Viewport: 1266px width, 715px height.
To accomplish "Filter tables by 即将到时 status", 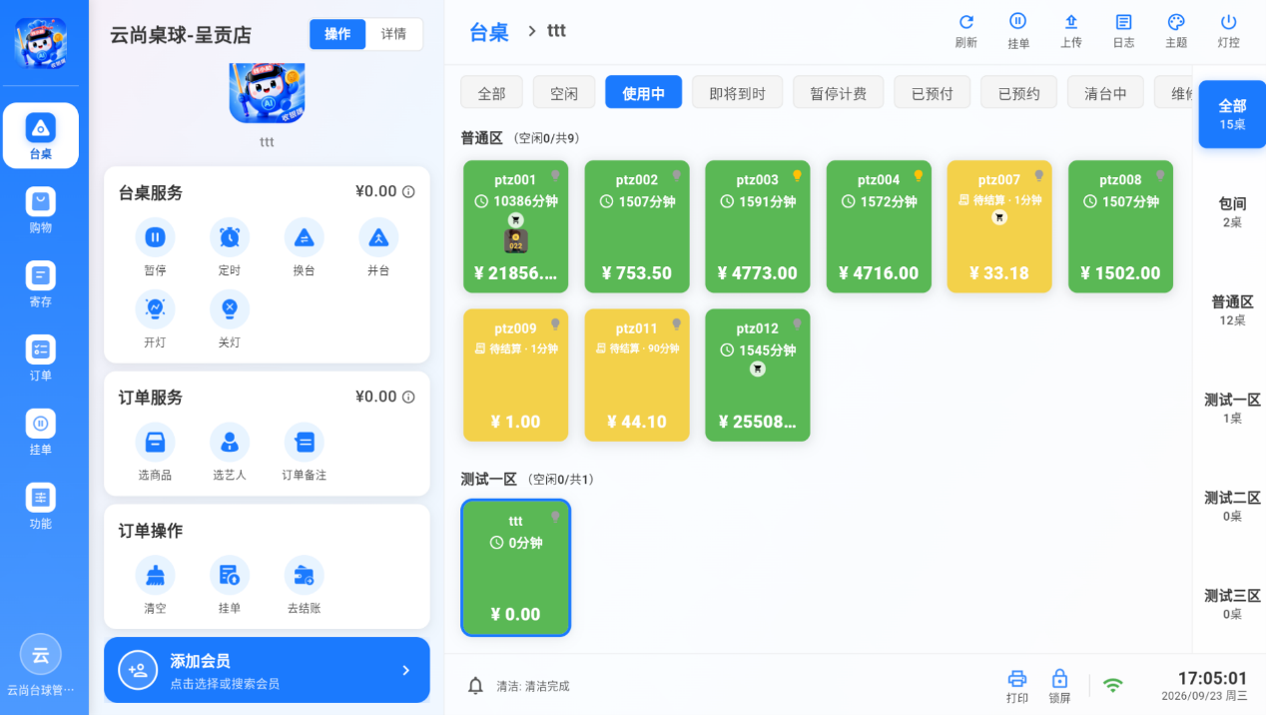I will point(737,93).
